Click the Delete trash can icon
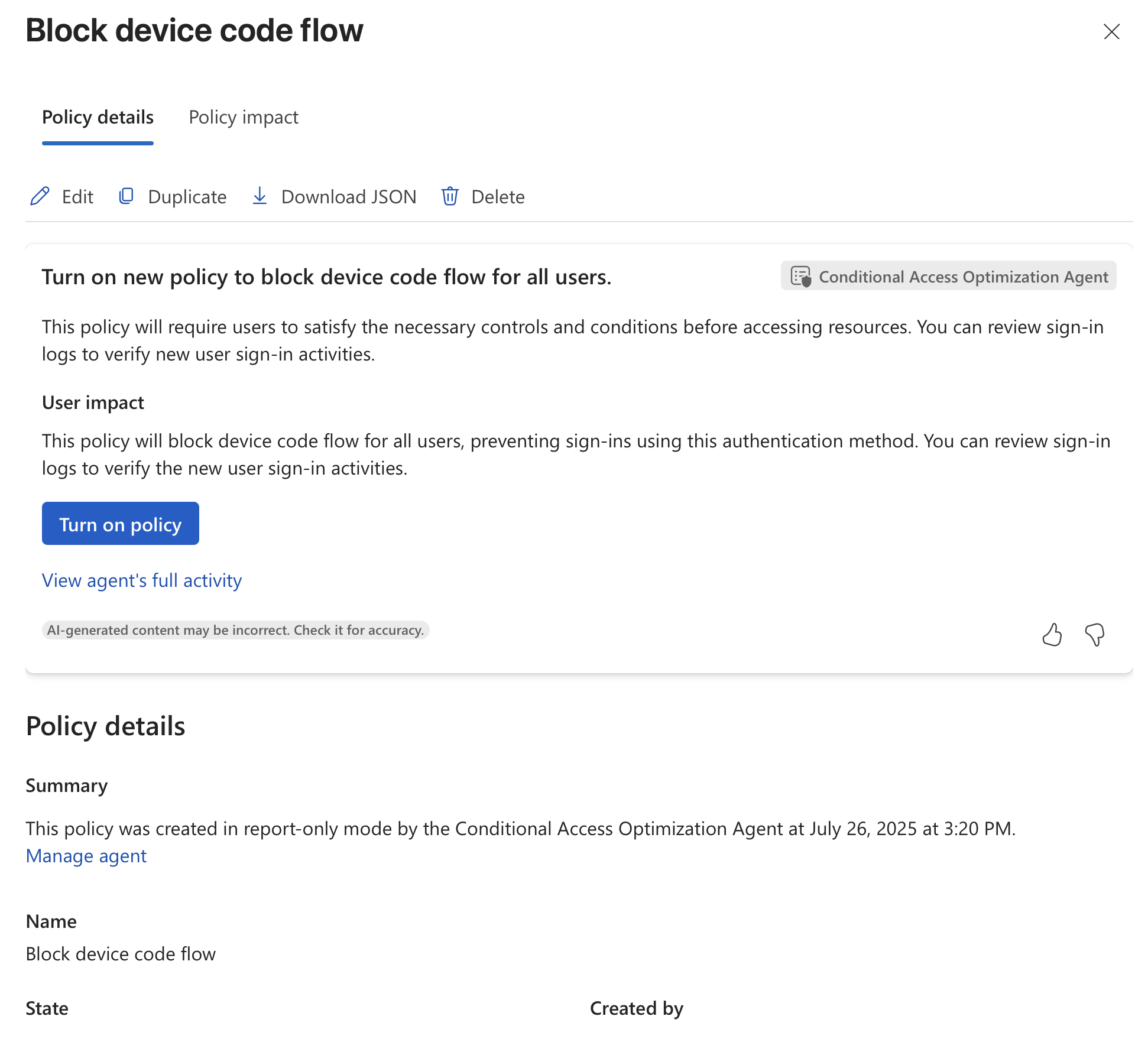The width and height of the screenshot is (1148, 1039). [450, 196]
